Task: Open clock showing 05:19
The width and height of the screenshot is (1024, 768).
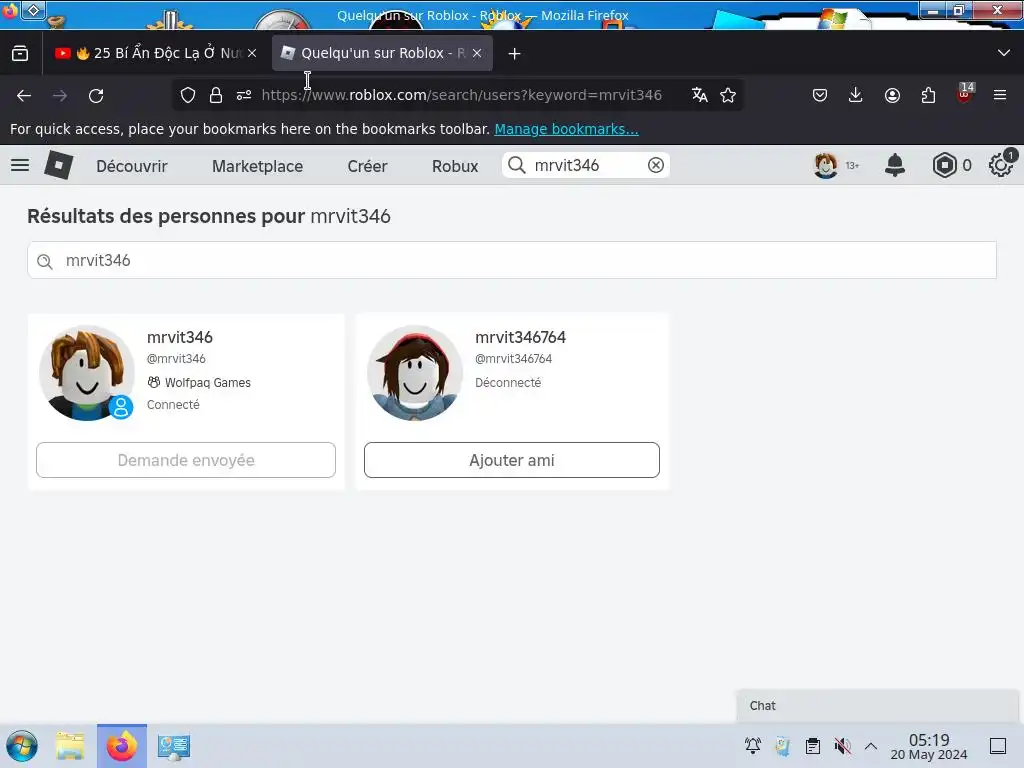Action: pos(929,746)
